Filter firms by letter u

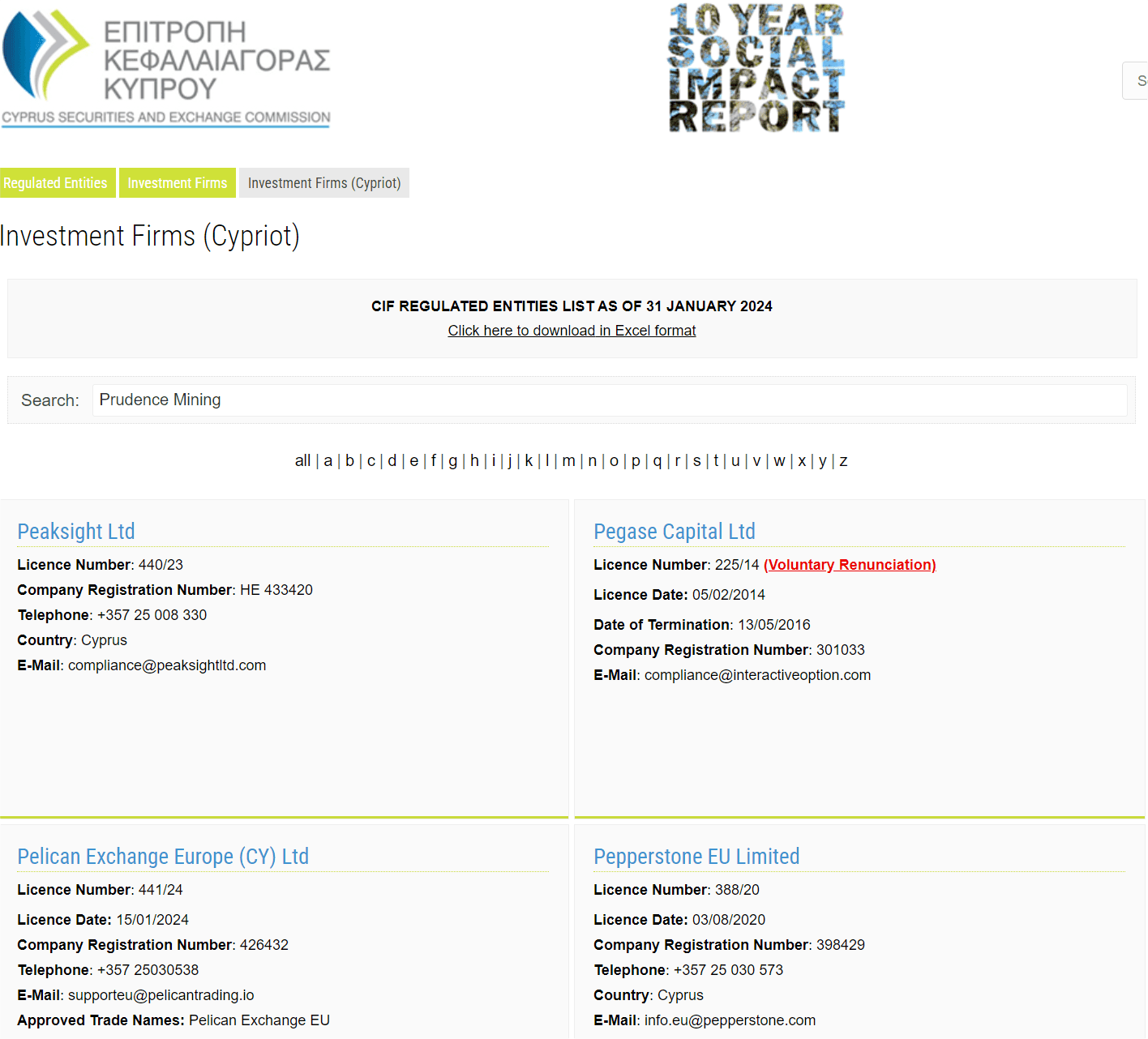pyautogui.click(x=735, y=461)
